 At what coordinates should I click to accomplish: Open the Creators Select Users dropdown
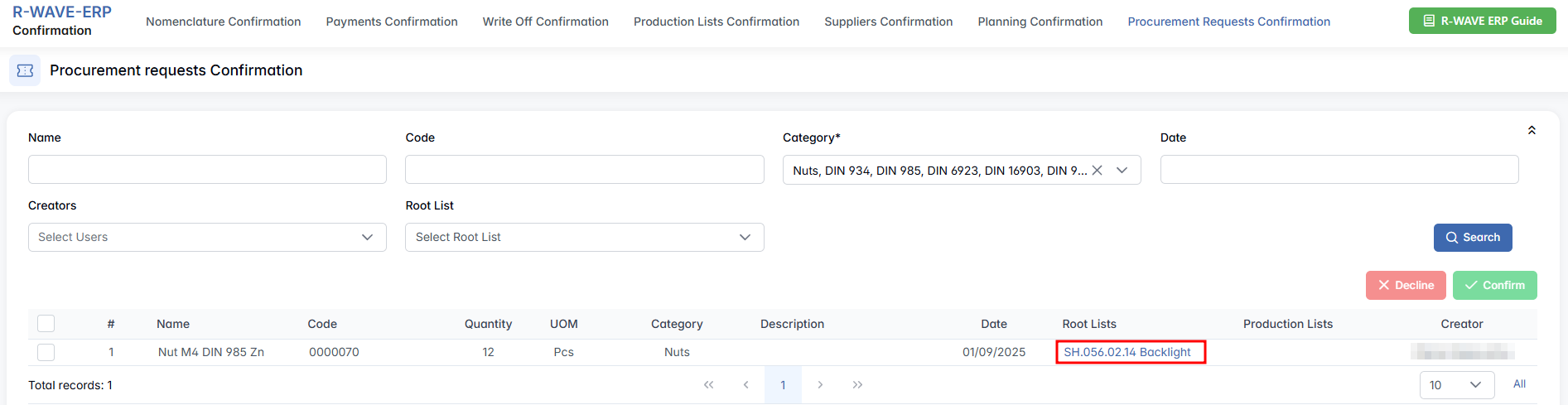point(207,237)
